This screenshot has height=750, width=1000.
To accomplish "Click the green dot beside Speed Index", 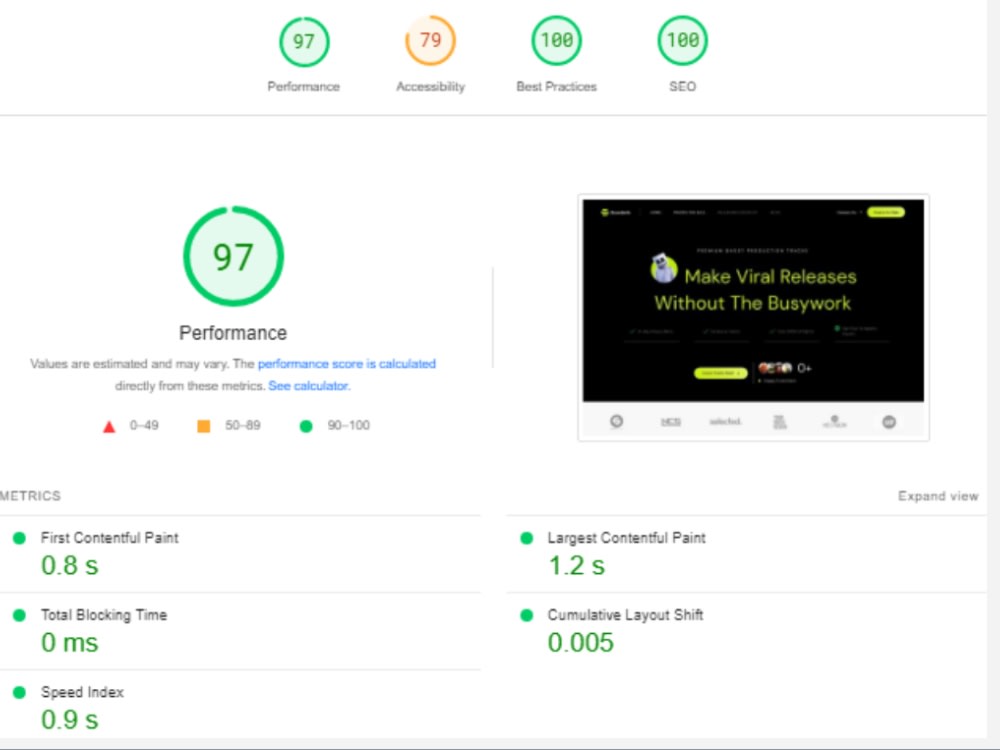I will click(x=19, y=693).
